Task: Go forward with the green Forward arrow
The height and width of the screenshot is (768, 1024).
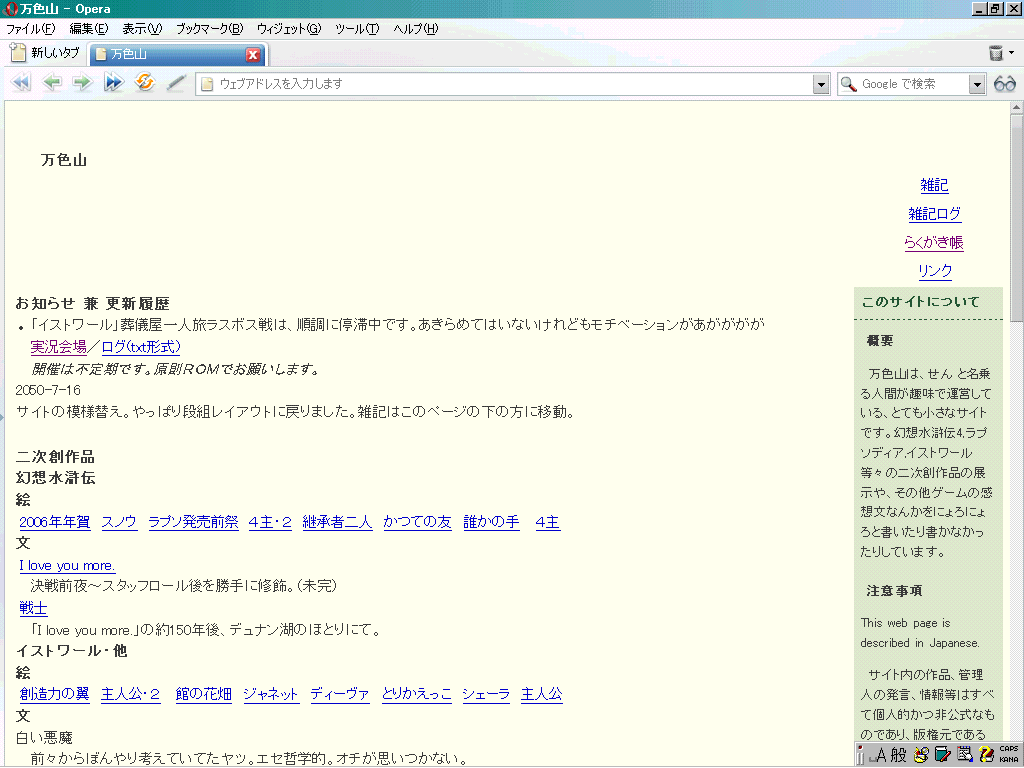Action: pyautogui.click(x=82, y=83)
